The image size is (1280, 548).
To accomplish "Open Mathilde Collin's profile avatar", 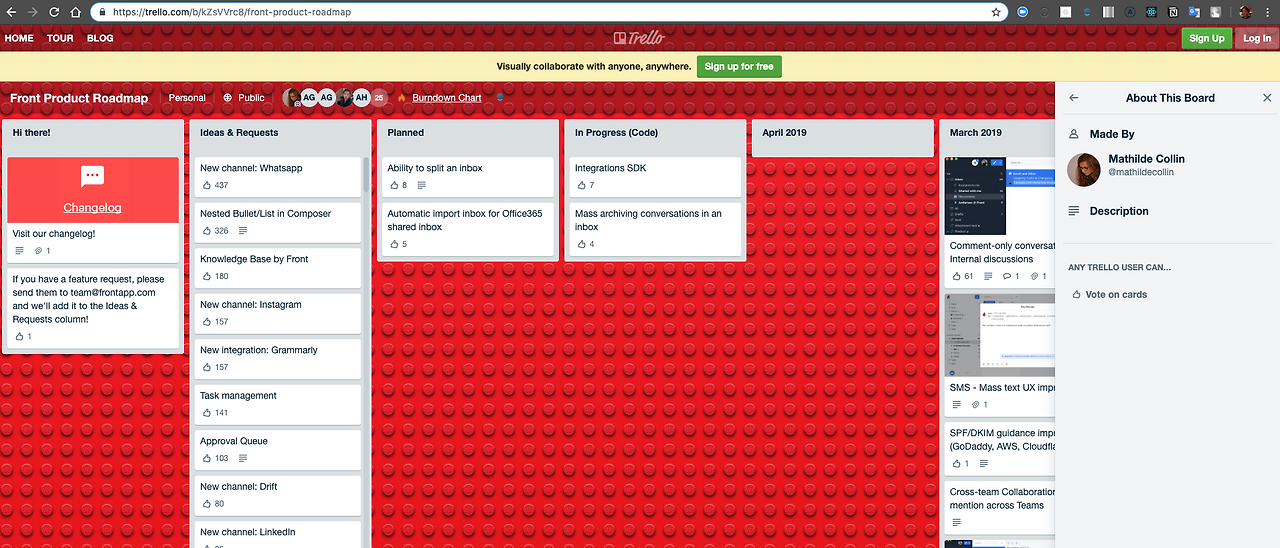I will (1084, 170).
